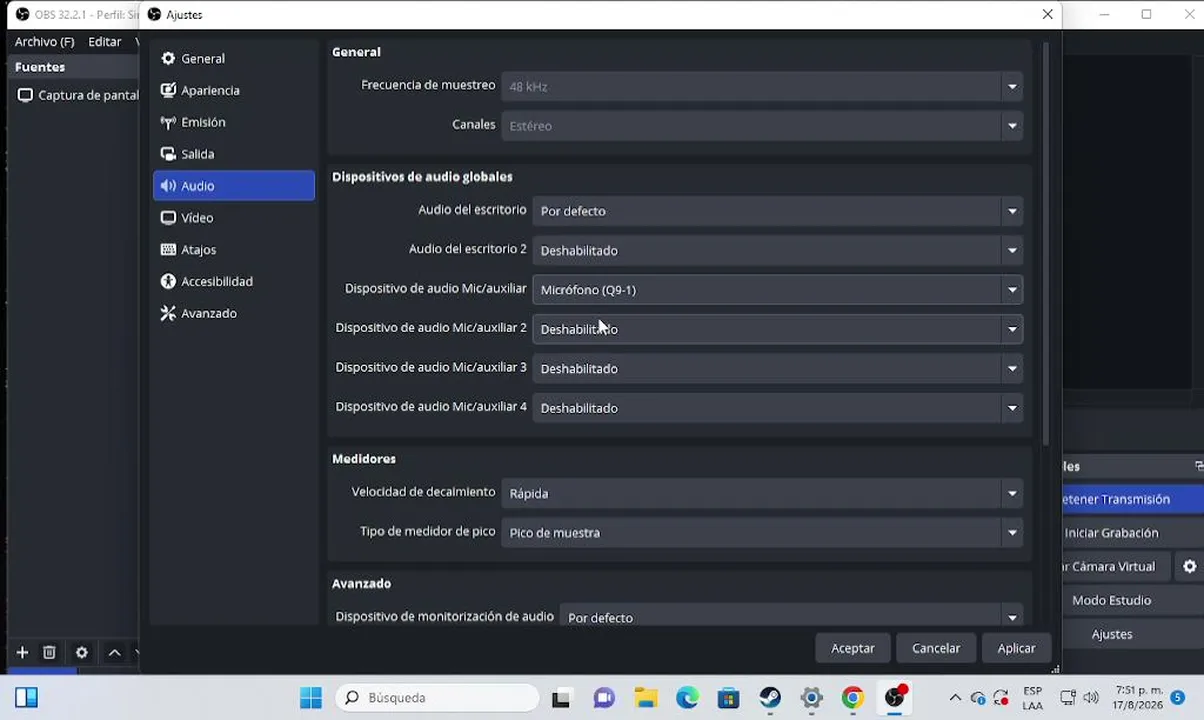This screenshot has height=720, width=1204.
Task: Add a new source with the plus icon
Action: [22, 653]
